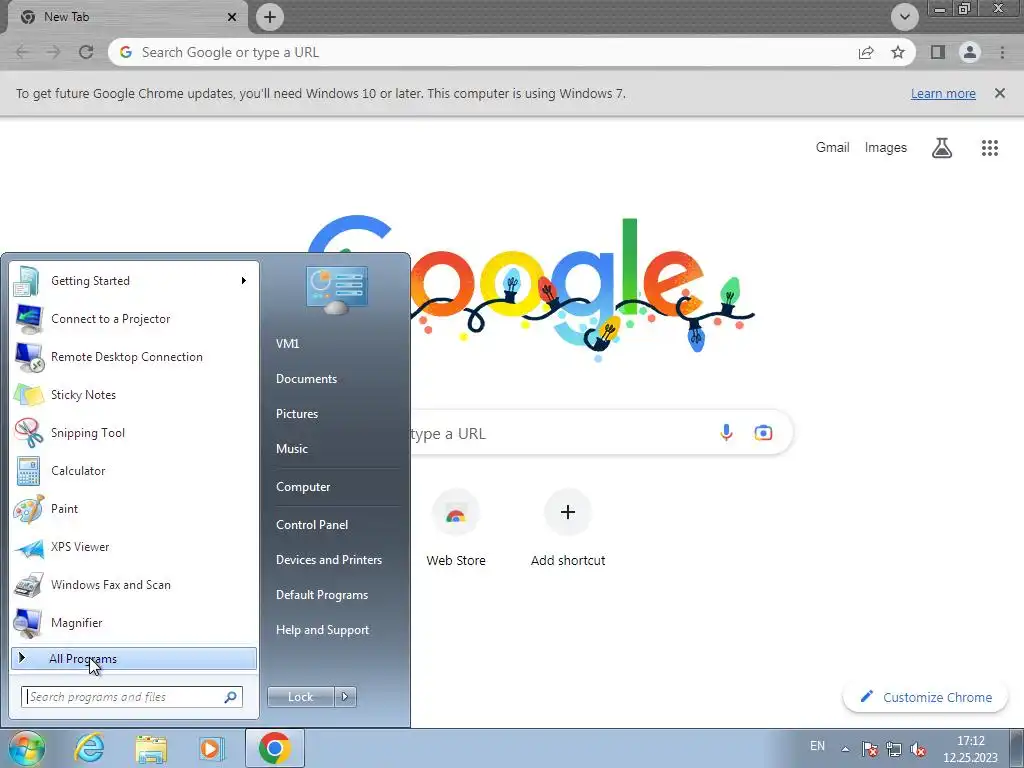Open the Chrome three-dot menu

(1002, 52)
